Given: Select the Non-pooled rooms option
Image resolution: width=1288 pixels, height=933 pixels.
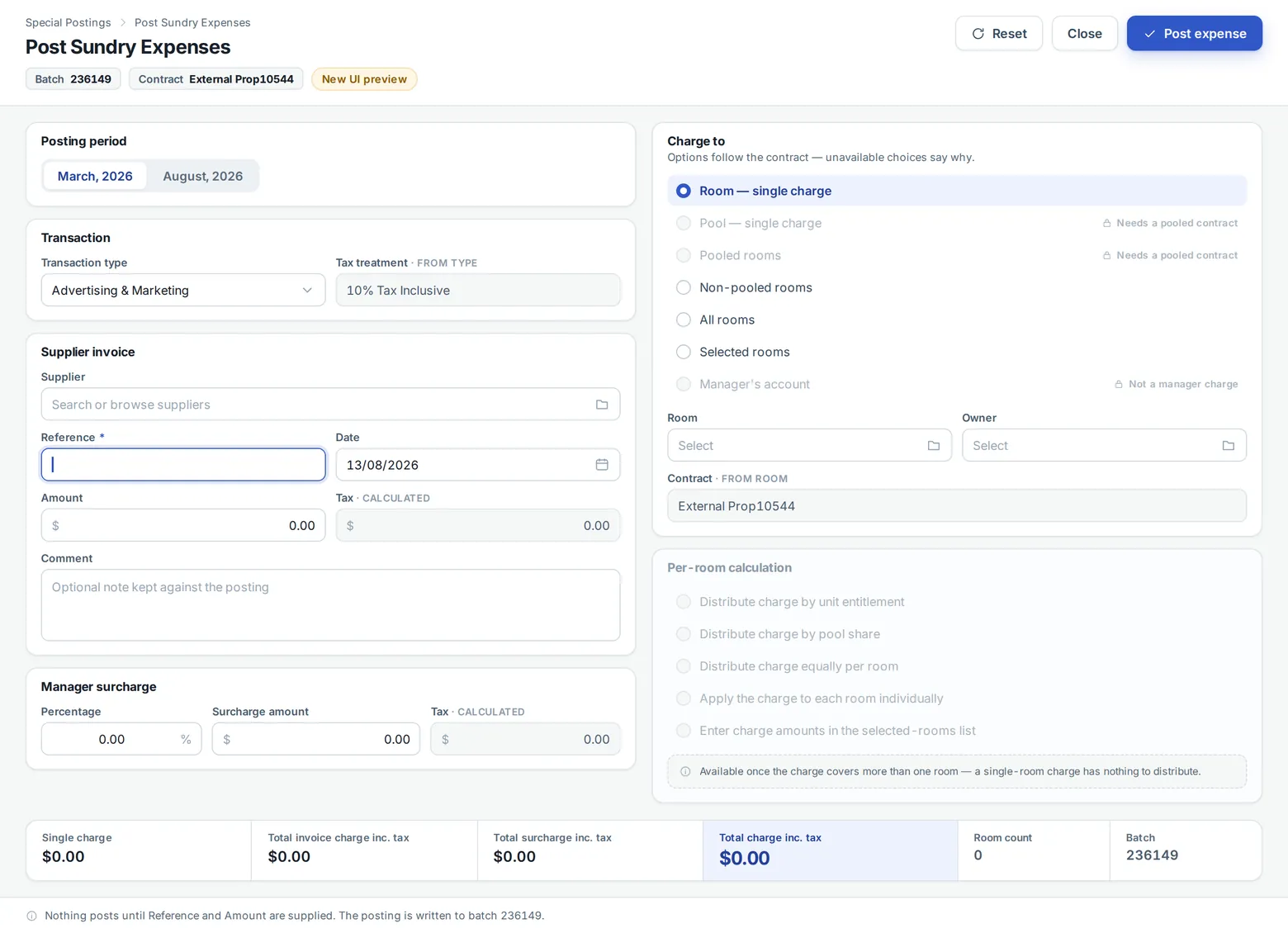Looking at the screenshot, I should pos(957,287).
